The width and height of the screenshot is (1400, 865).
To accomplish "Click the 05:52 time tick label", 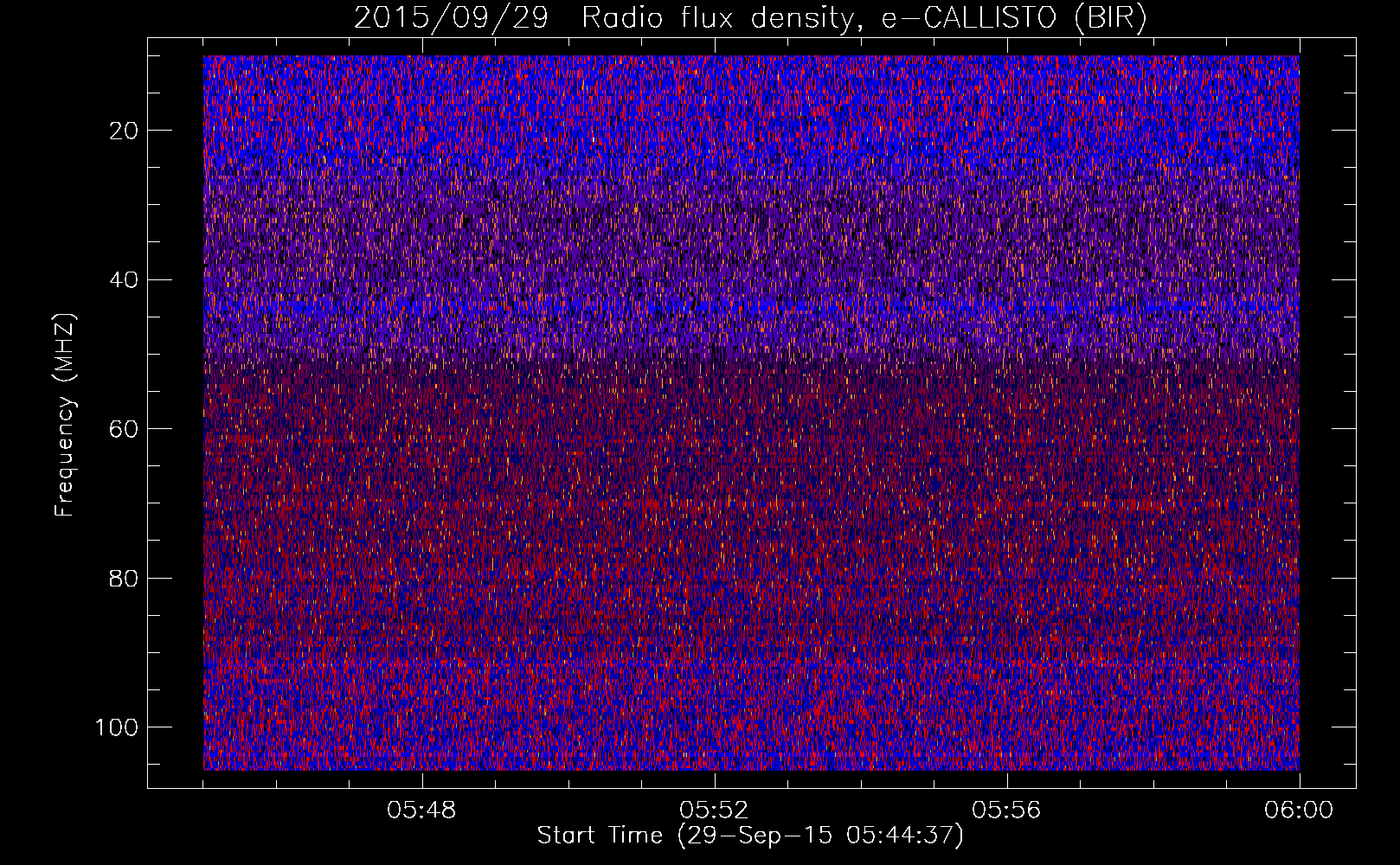I will 714,811.
